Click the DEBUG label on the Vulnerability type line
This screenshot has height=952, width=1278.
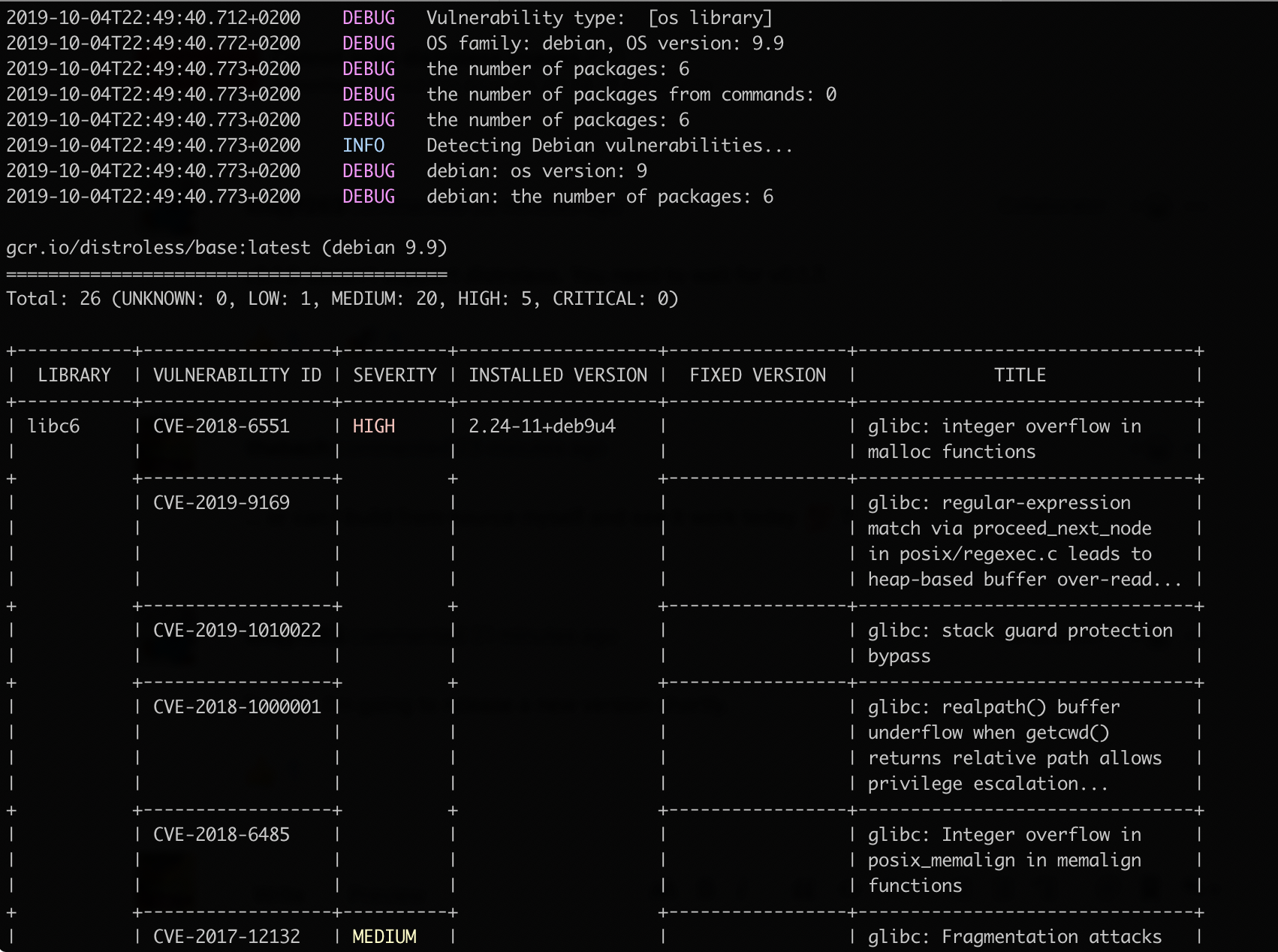pos(369,18)
